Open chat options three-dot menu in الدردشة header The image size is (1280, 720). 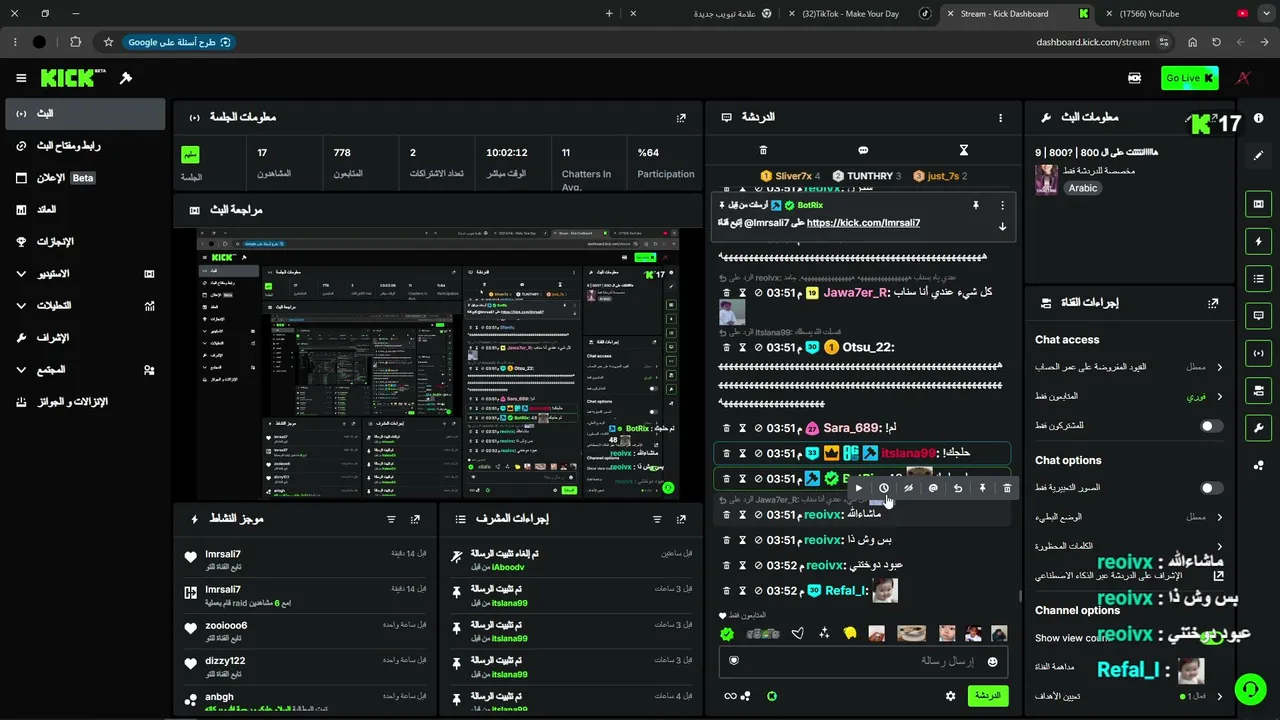click(1000, 118)
